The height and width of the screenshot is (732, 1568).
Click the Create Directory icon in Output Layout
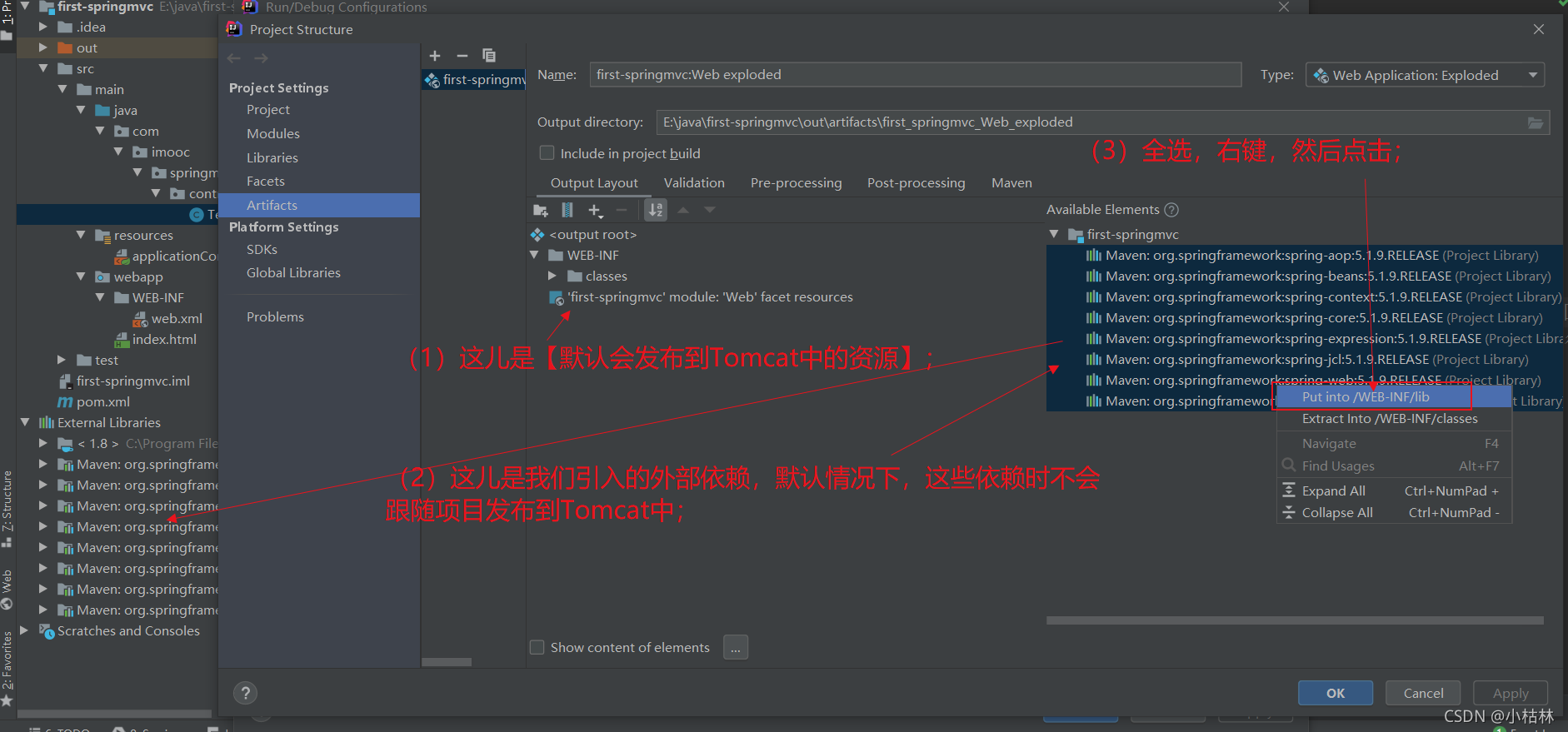(541, 210)
